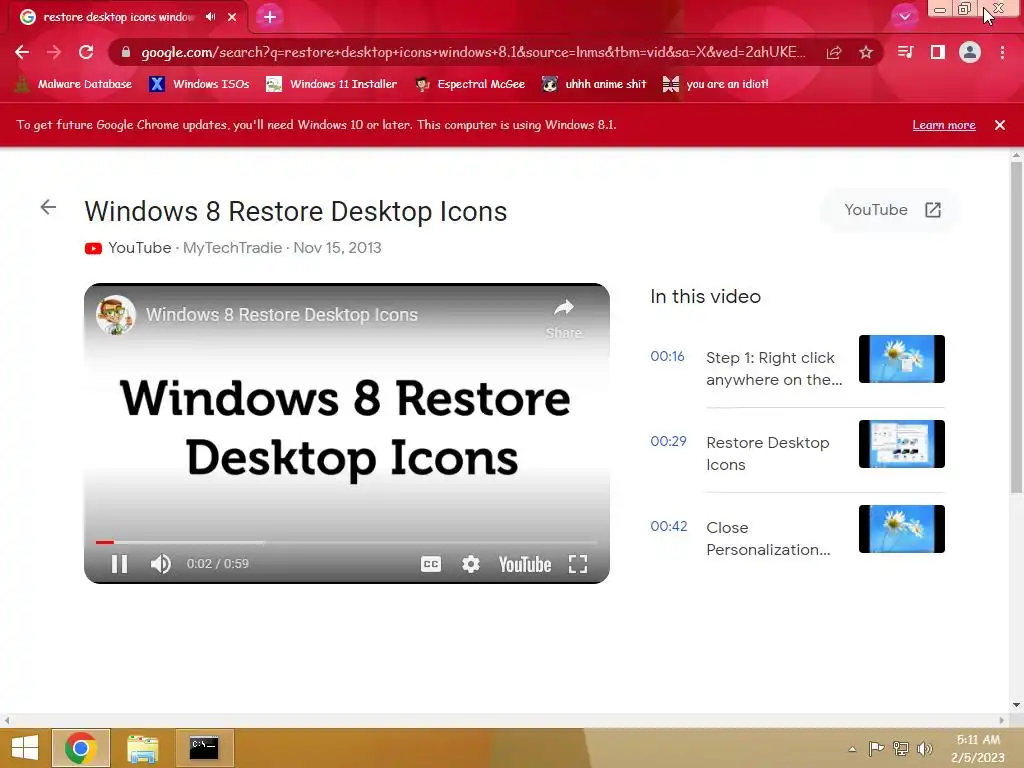Open Action Center flag icon
Viewport: 1024px width, 768px height.
[876, 749]
